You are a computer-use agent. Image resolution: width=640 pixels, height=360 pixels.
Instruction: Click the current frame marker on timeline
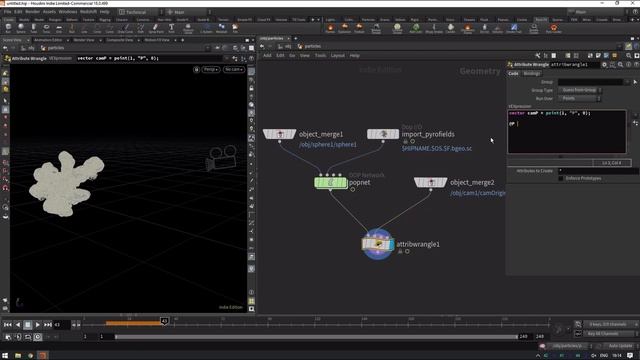164,321
